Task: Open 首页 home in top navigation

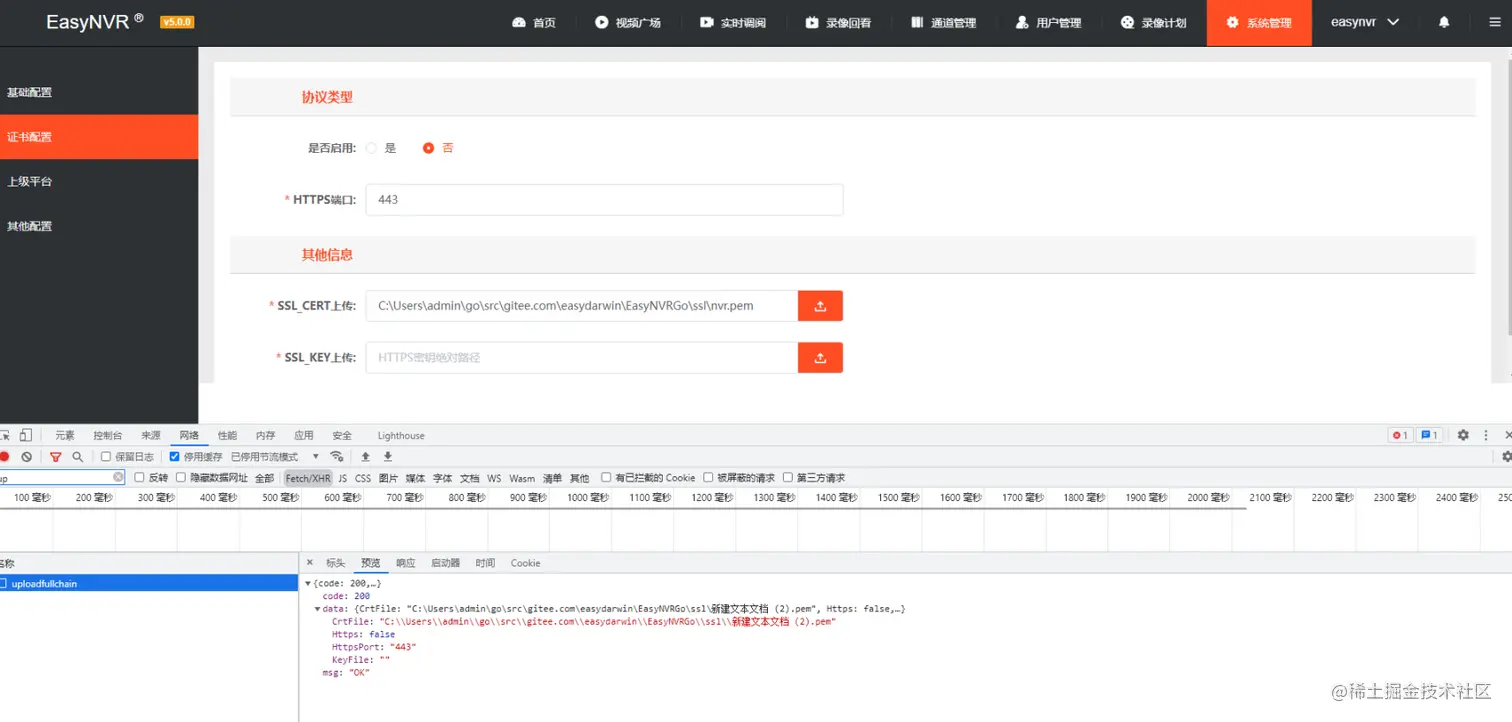Action: (x=534, y=22)
